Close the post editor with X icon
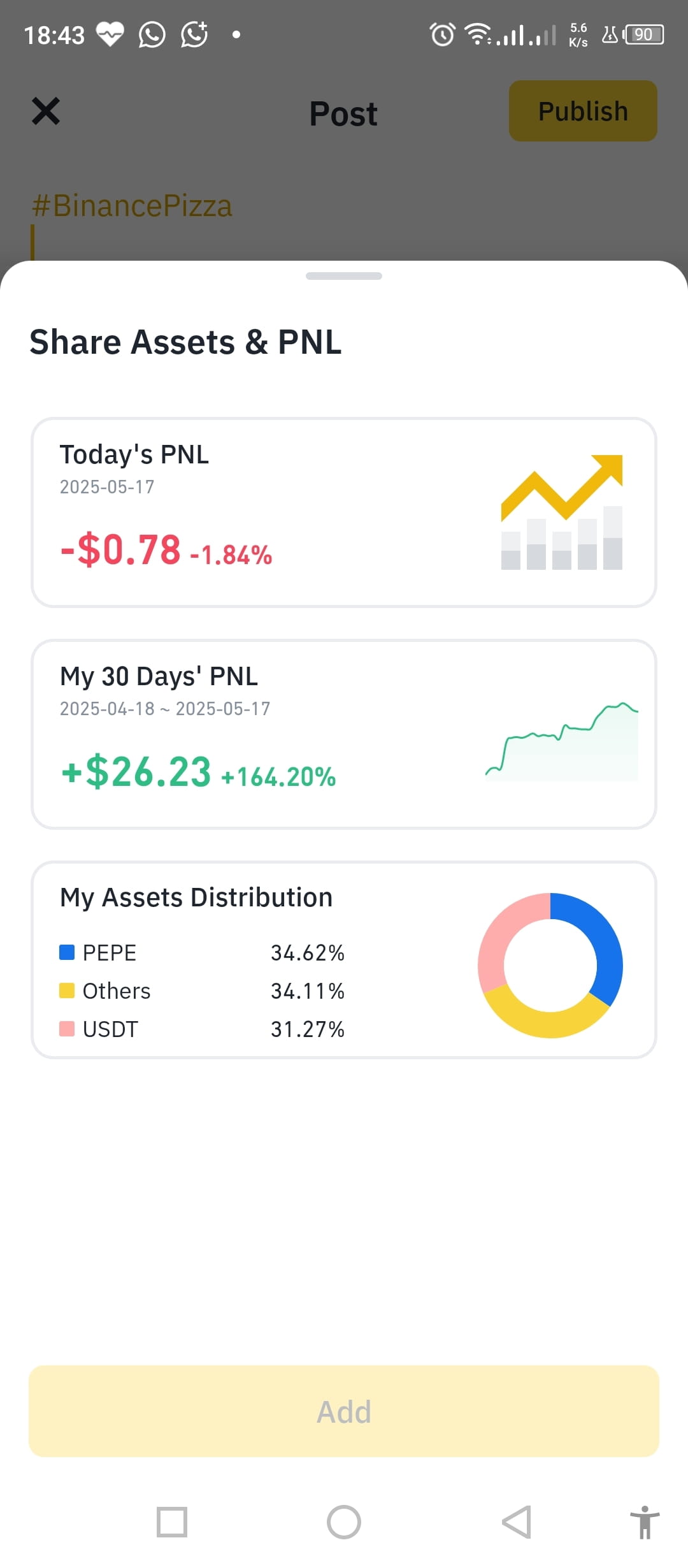The height and width of the screenshot is (1568, 688). coord(46,112)
